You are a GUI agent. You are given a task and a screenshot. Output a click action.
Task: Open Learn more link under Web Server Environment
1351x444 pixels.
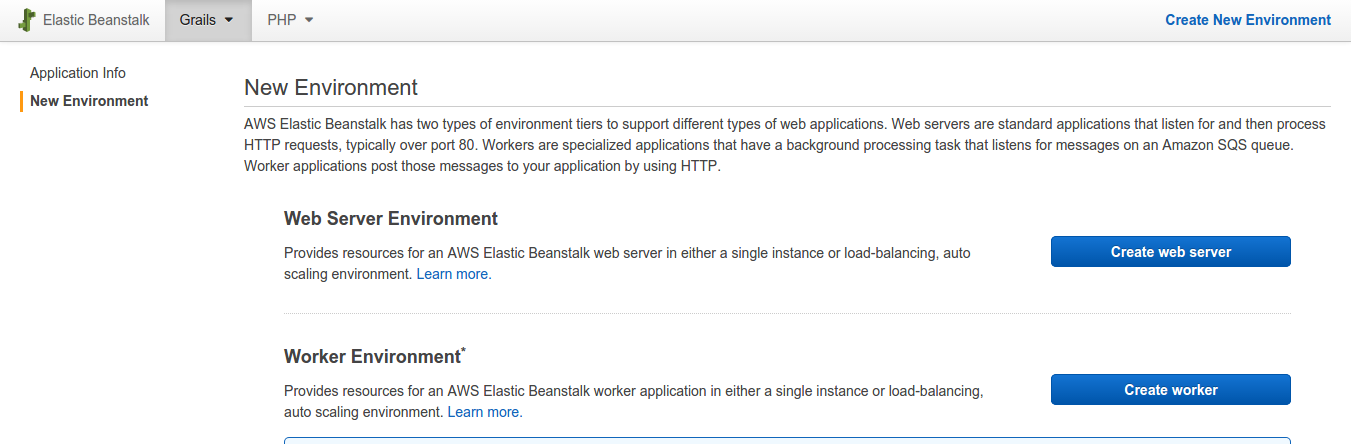tap(454, 274)
